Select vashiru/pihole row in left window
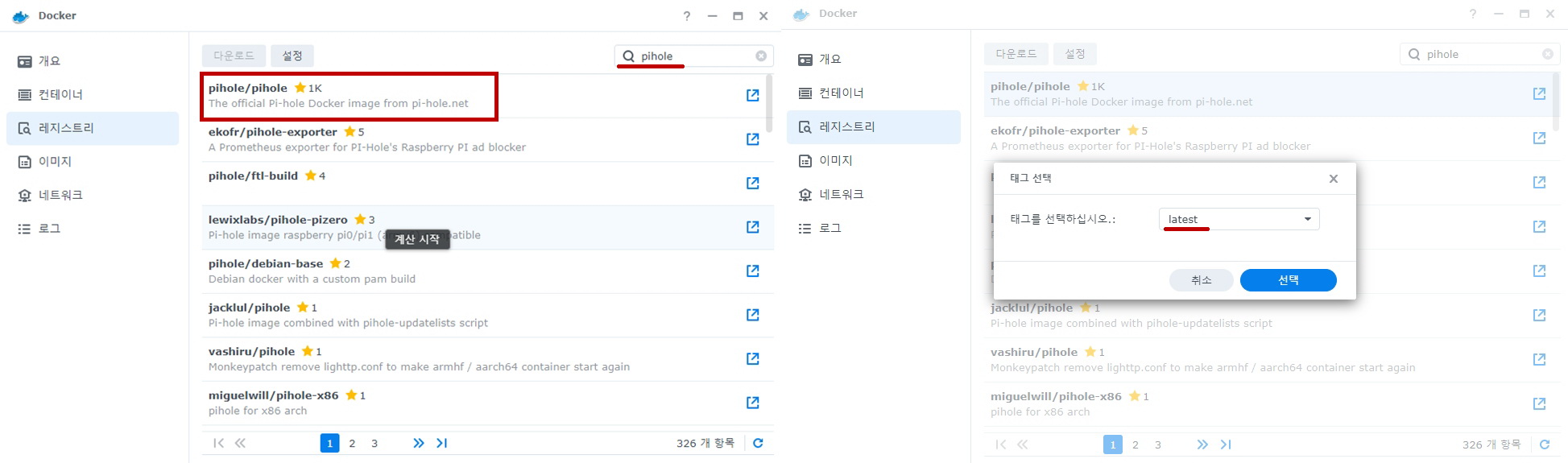This screenshot has width=1568, height=463. [x=487, y=359]
